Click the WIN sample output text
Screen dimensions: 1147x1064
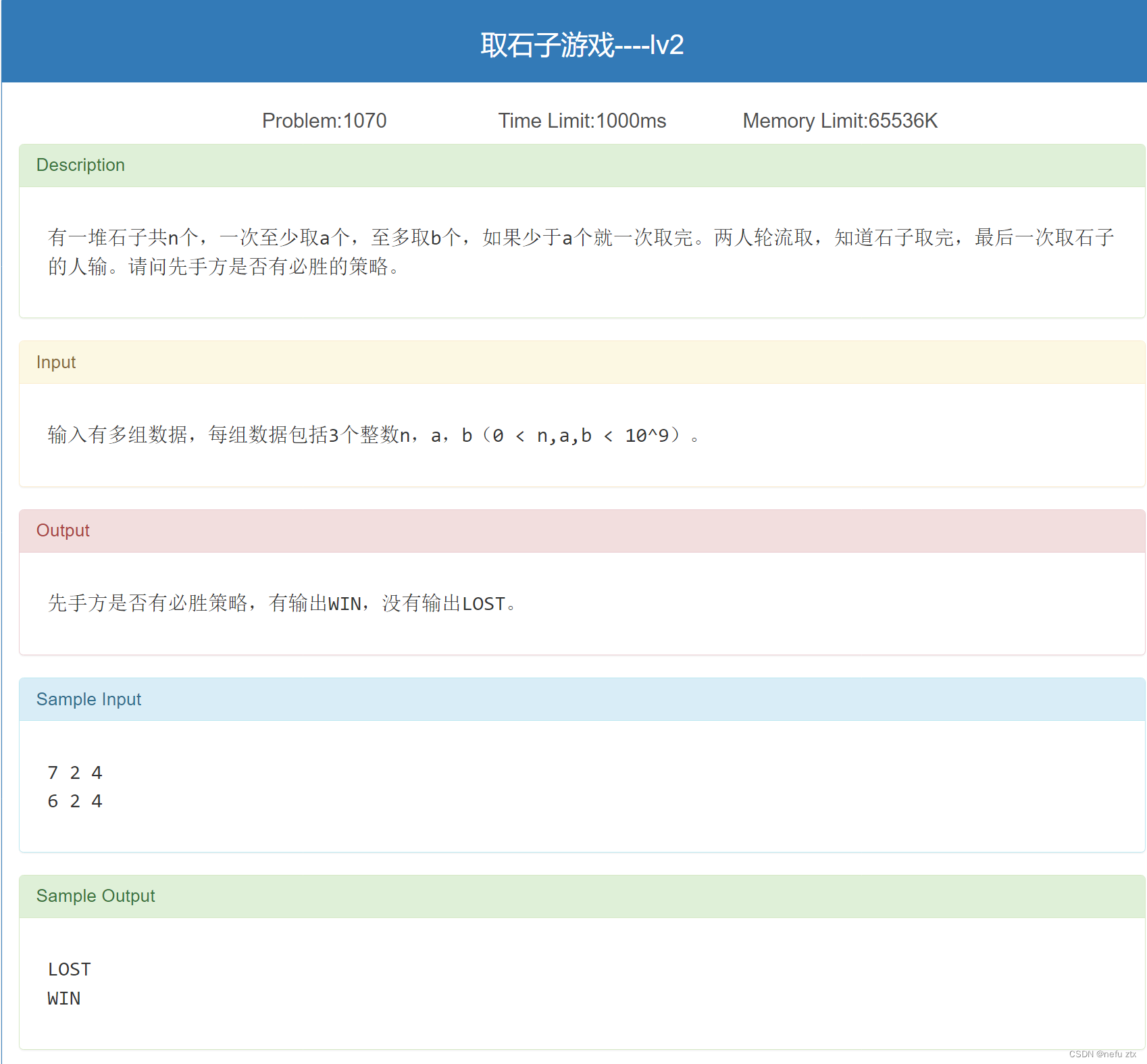[63, 998]
